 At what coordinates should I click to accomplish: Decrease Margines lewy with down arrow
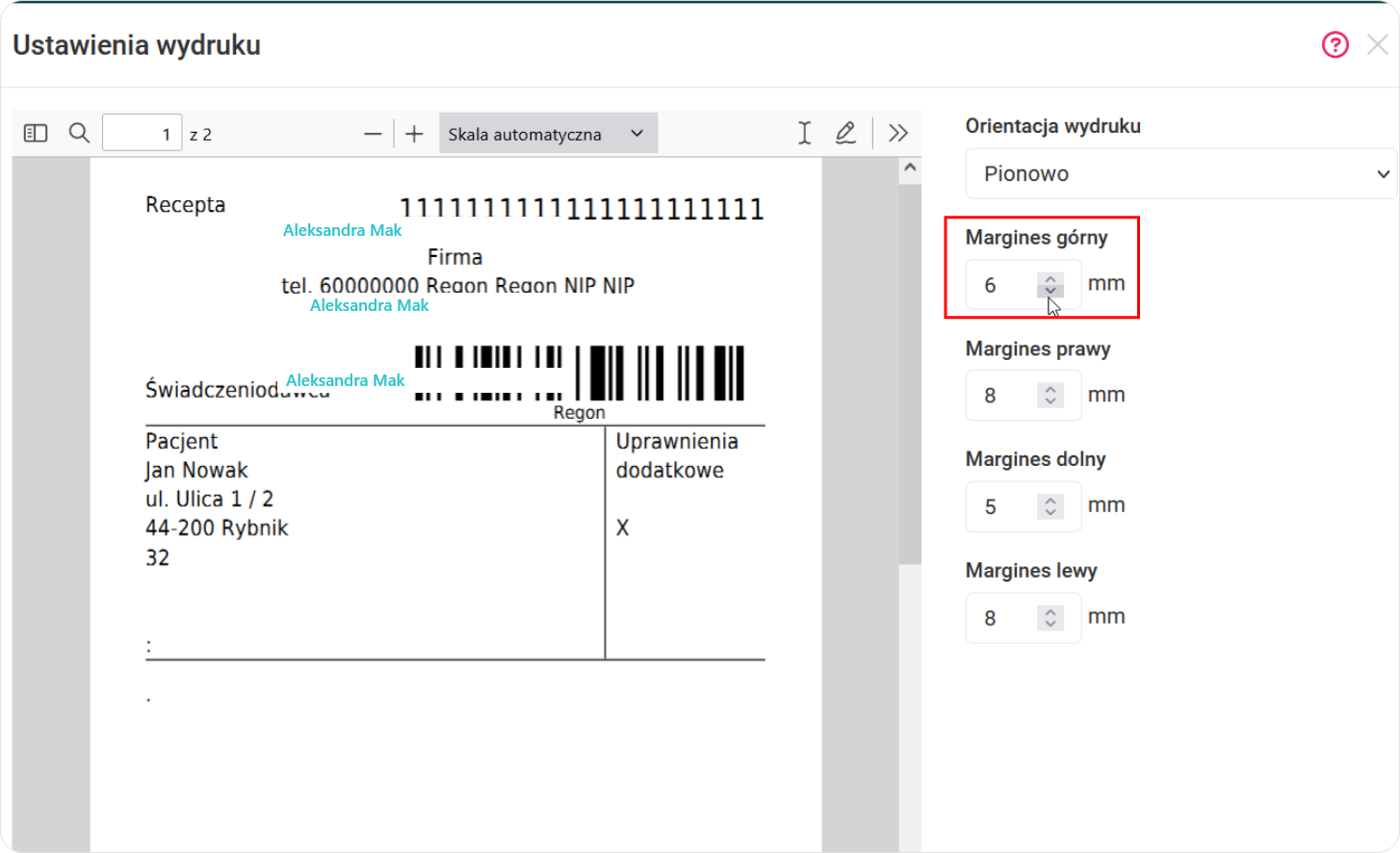pos(1050,624)
